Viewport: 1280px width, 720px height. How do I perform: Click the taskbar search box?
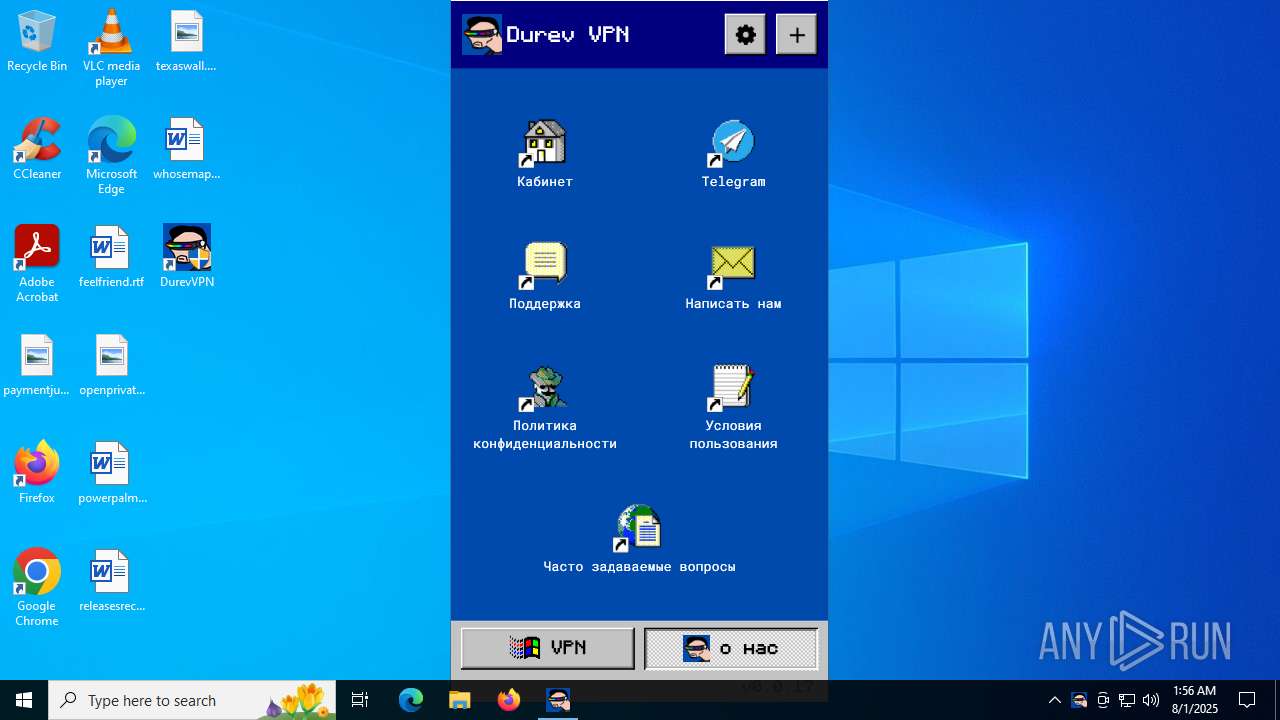point(194,700)
